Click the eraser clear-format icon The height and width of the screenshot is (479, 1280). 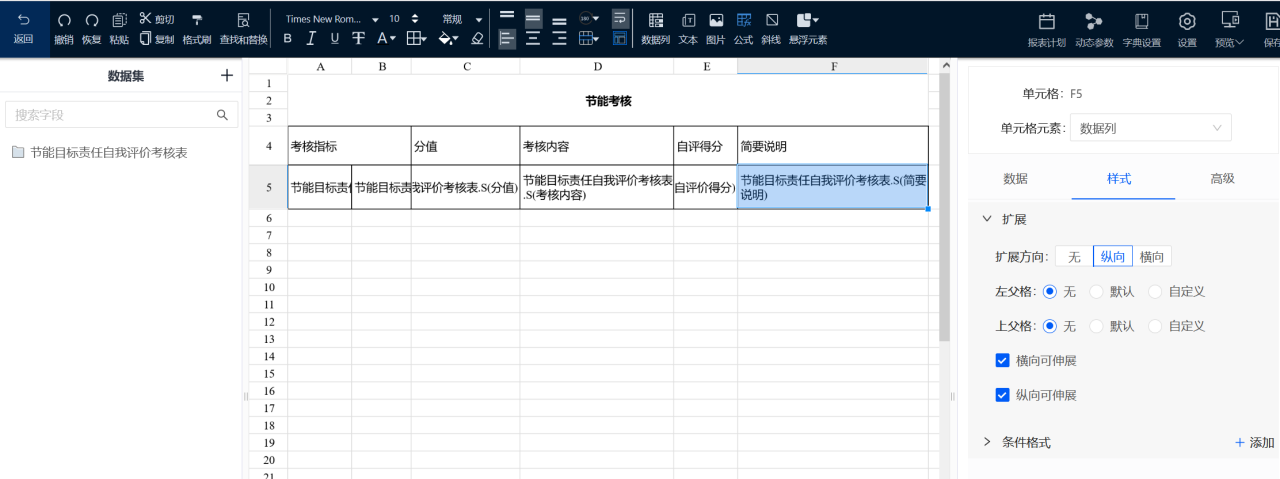(477, 38)
